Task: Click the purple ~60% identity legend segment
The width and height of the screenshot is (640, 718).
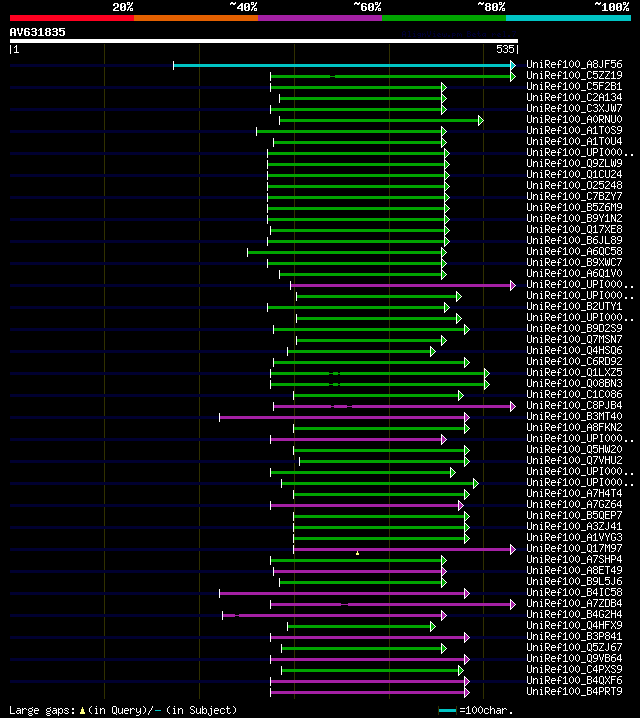Action: pos(320,18)
